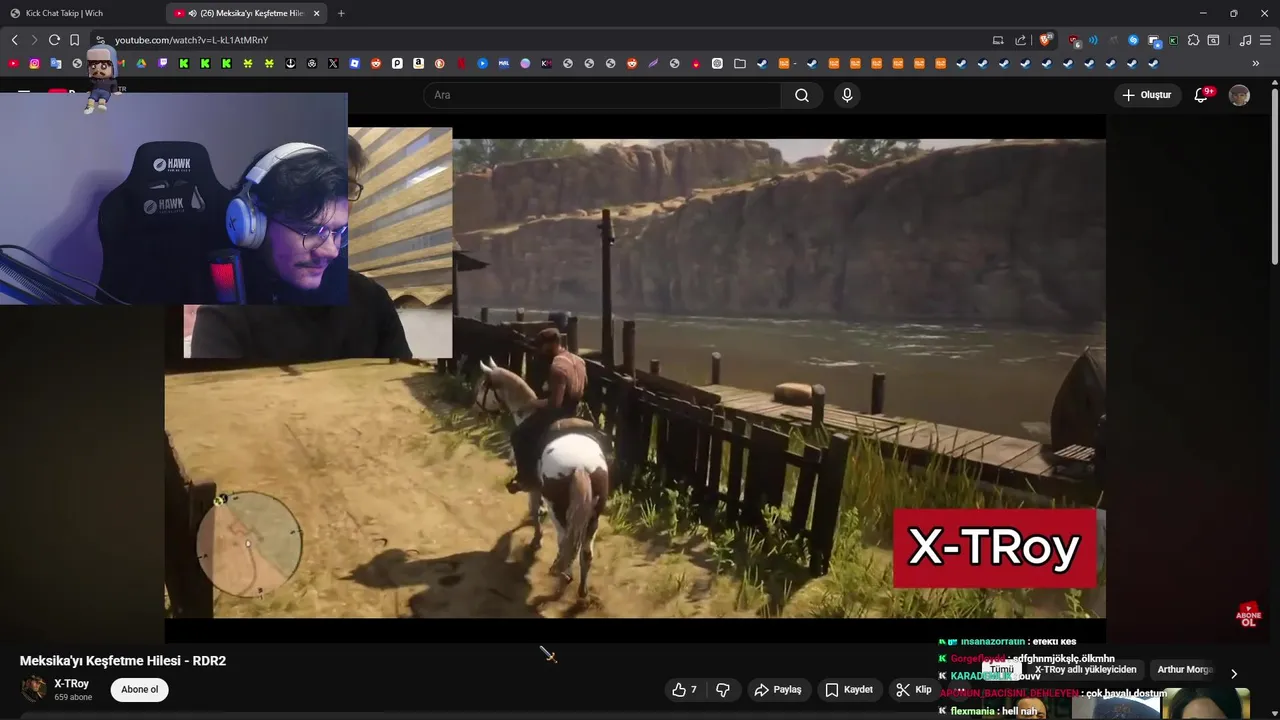This screenshot has width=1280, height=720.
Task: Open the Amazon bookmark icon
Action: pos(418,63)
